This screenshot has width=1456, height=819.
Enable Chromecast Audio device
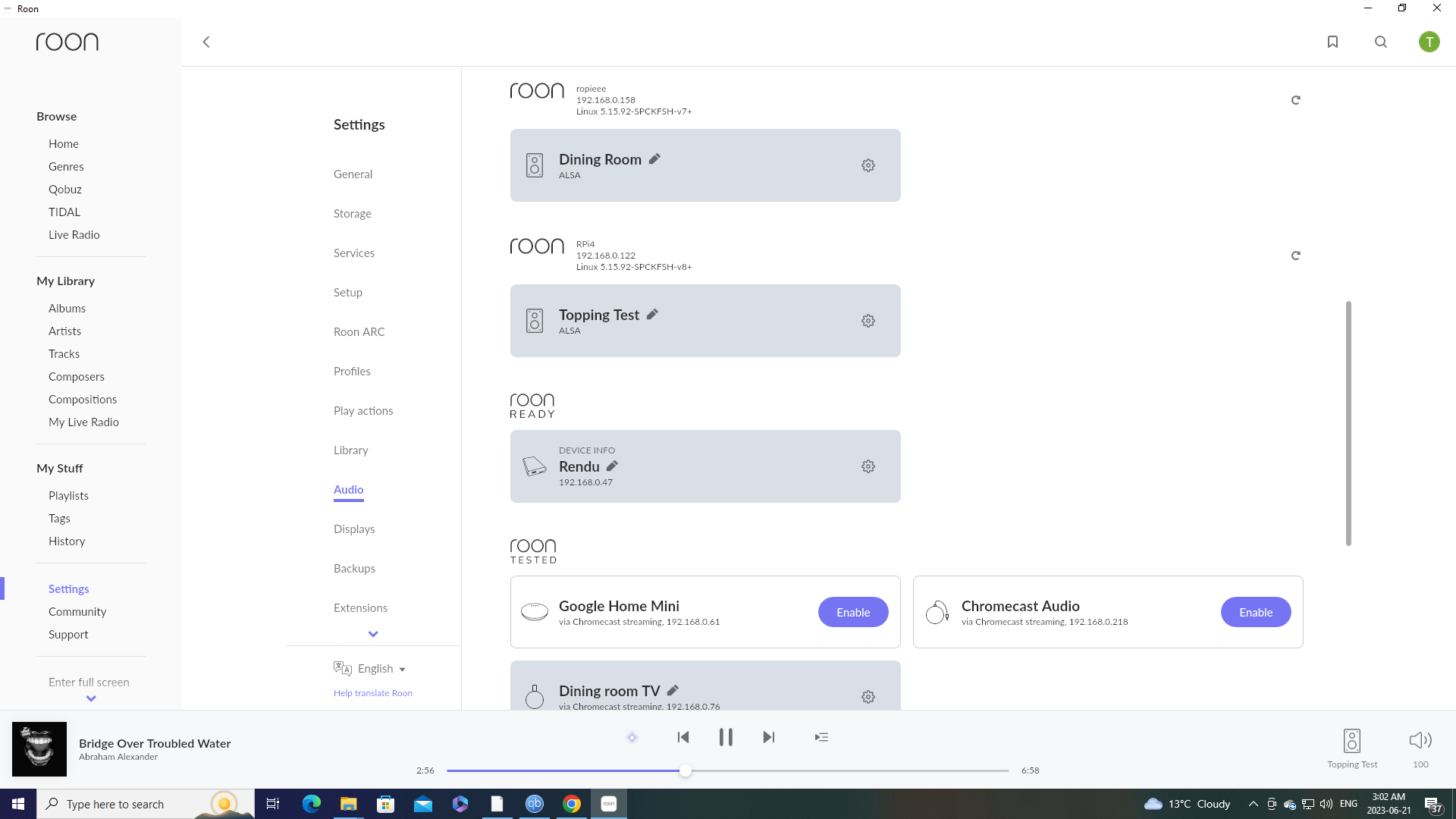click(x=1256, y=612)
